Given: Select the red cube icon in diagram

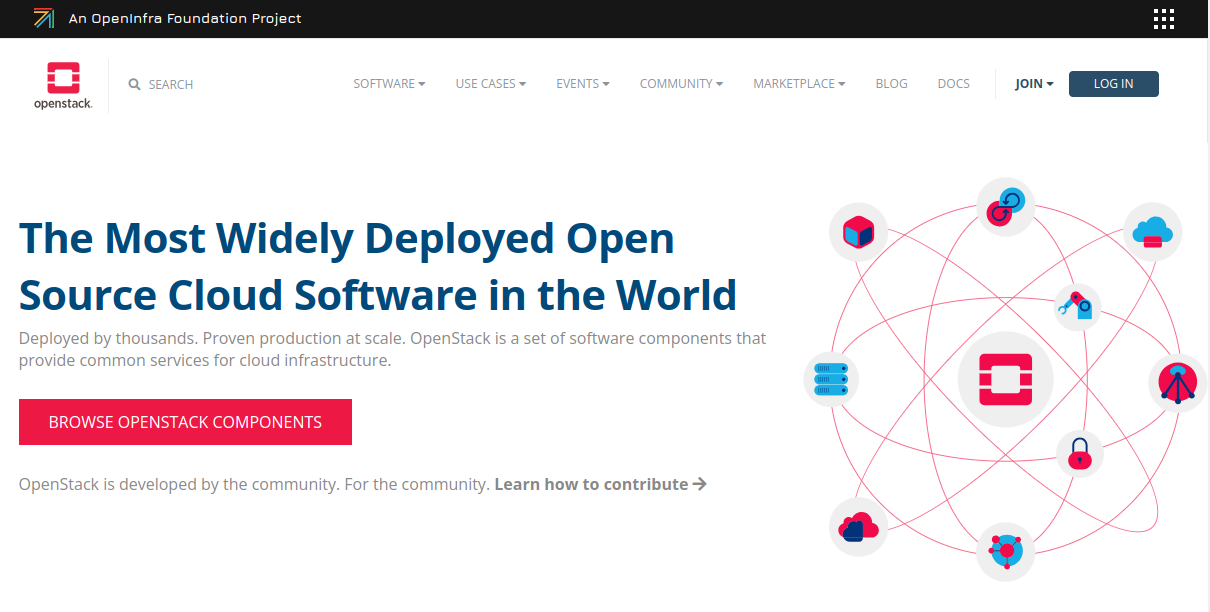Looking at the screenshot, I should [x=859, y=233].
